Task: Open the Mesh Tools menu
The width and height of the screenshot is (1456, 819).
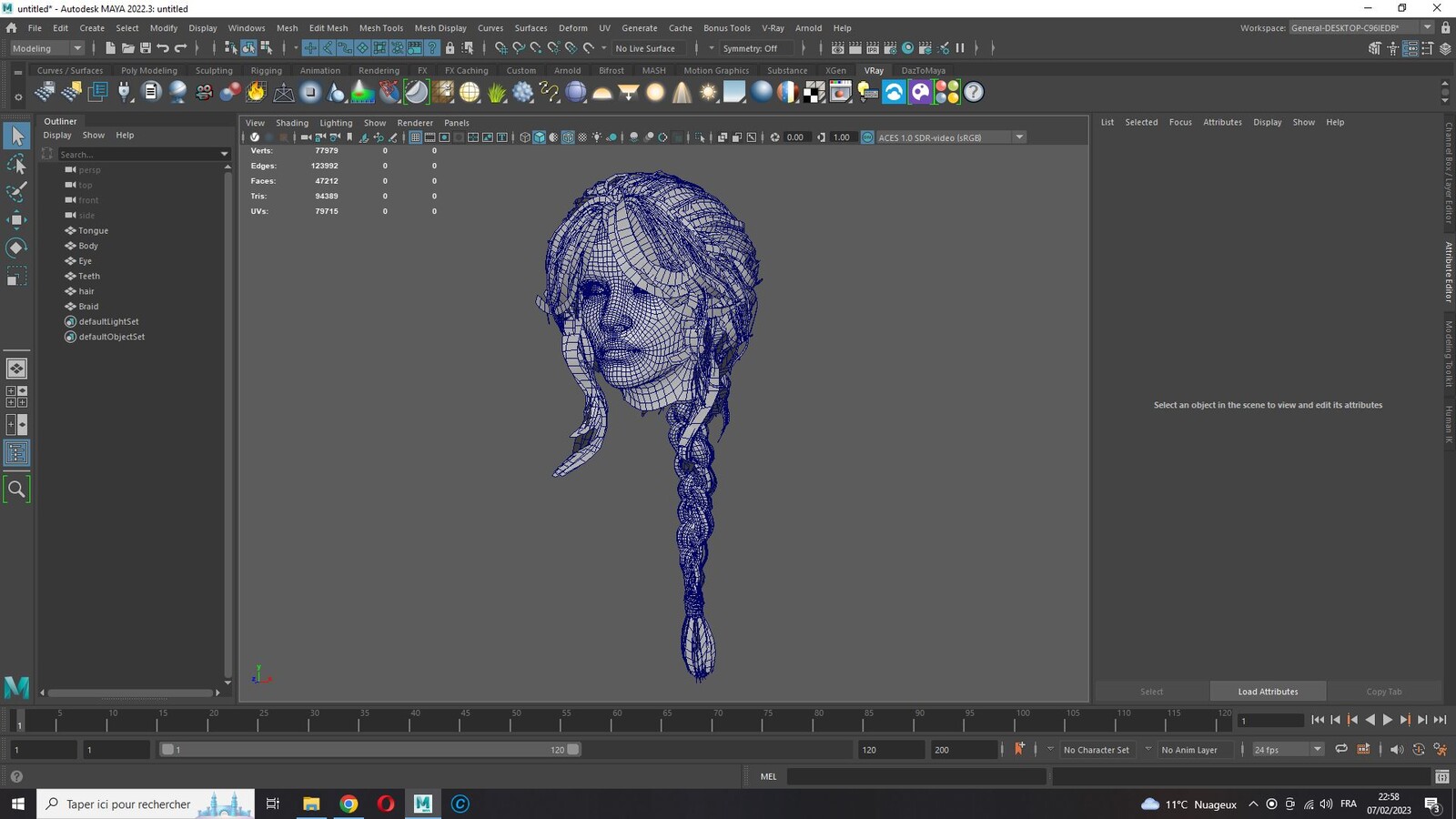Action: pyautogui.click(x=381, y=28)
